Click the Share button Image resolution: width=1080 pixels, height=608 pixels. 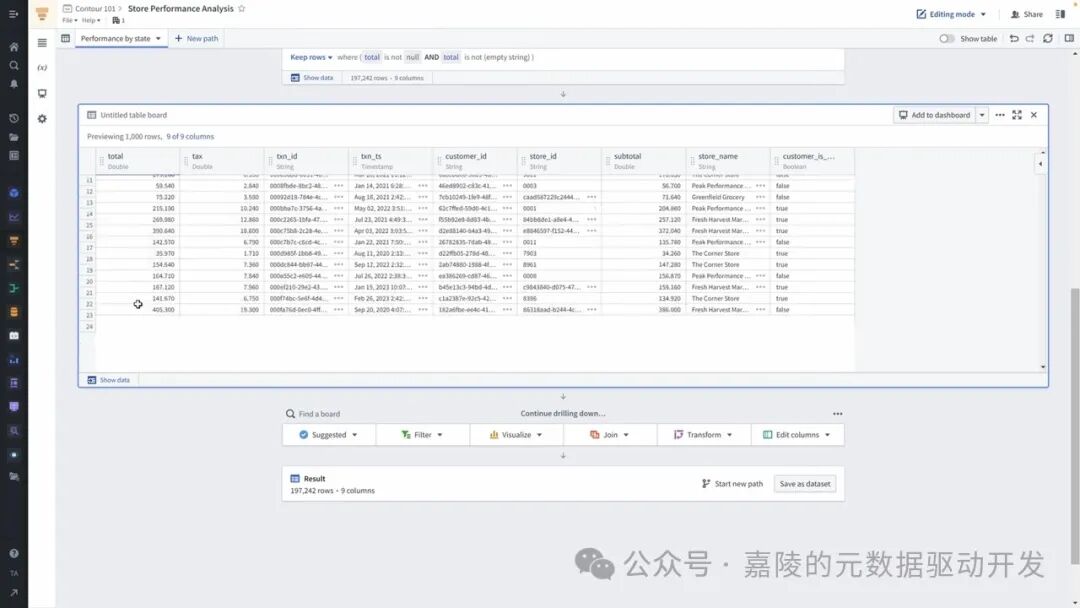coord(1026,14)
